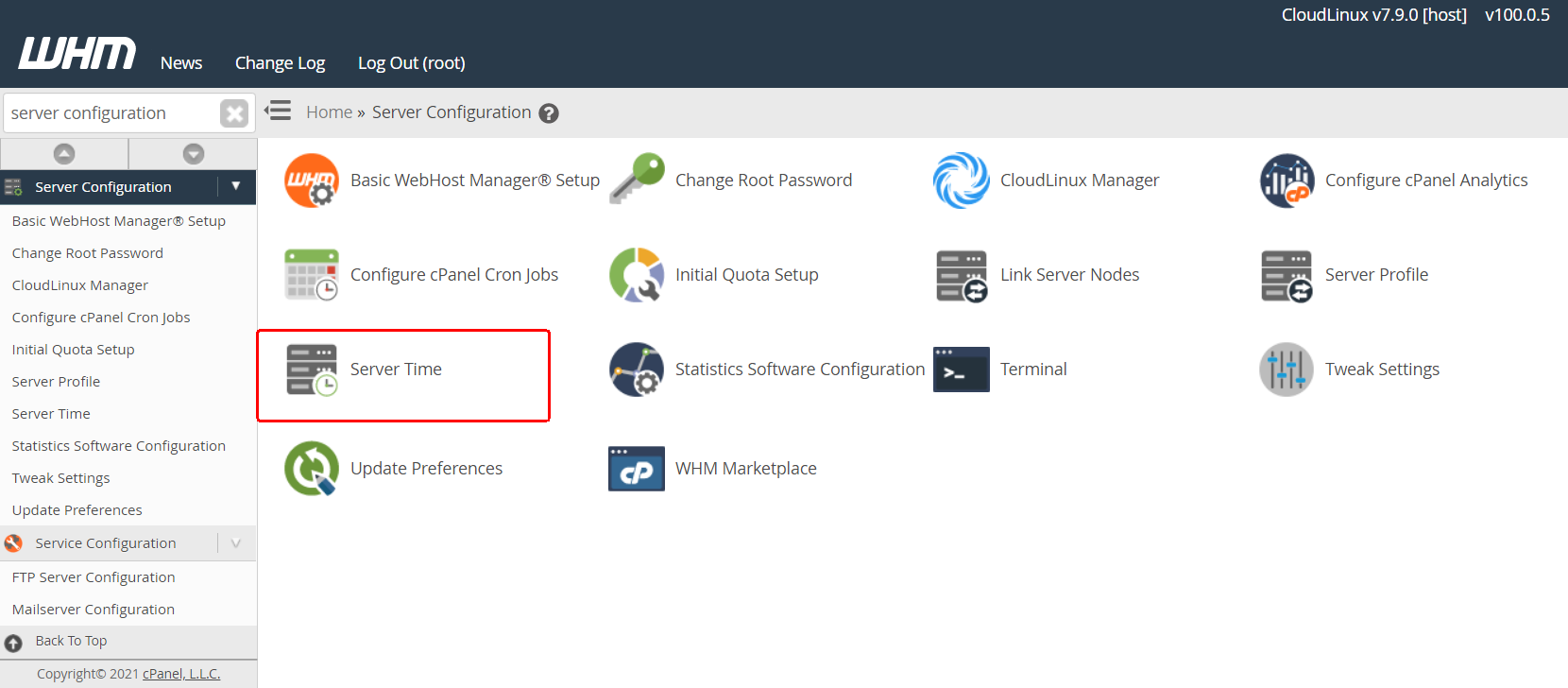Click the Server Time text link
This screenshot has height=688, width=1568.
pos(396,370)
